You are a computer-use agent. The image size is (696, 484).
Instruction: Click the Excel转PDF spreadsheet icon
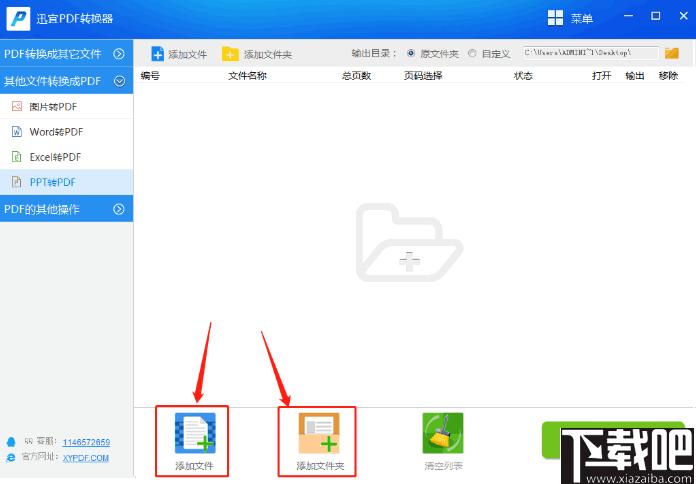click(x=17, y=157)
